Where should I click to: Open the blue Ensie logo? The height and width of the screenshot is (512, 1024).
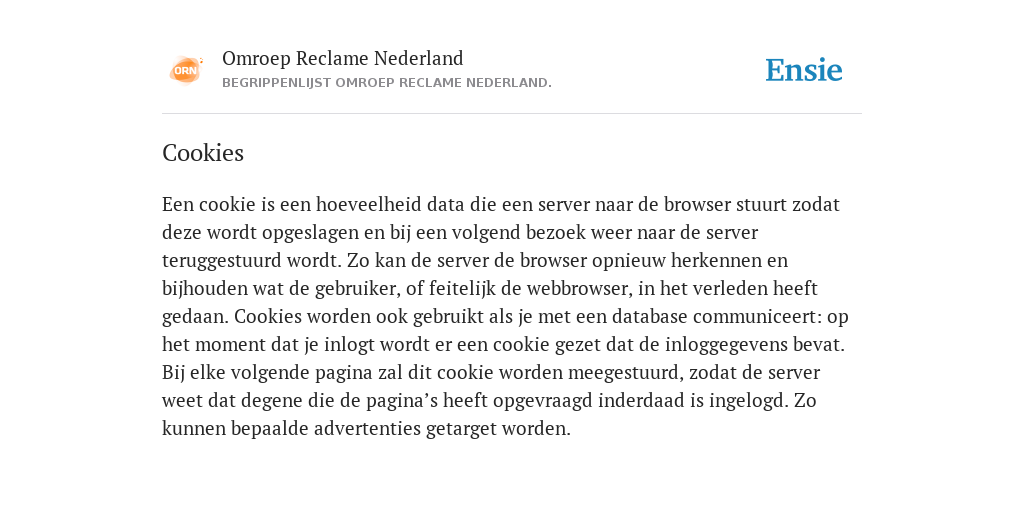pyautogui.click(x=804, y=70)
